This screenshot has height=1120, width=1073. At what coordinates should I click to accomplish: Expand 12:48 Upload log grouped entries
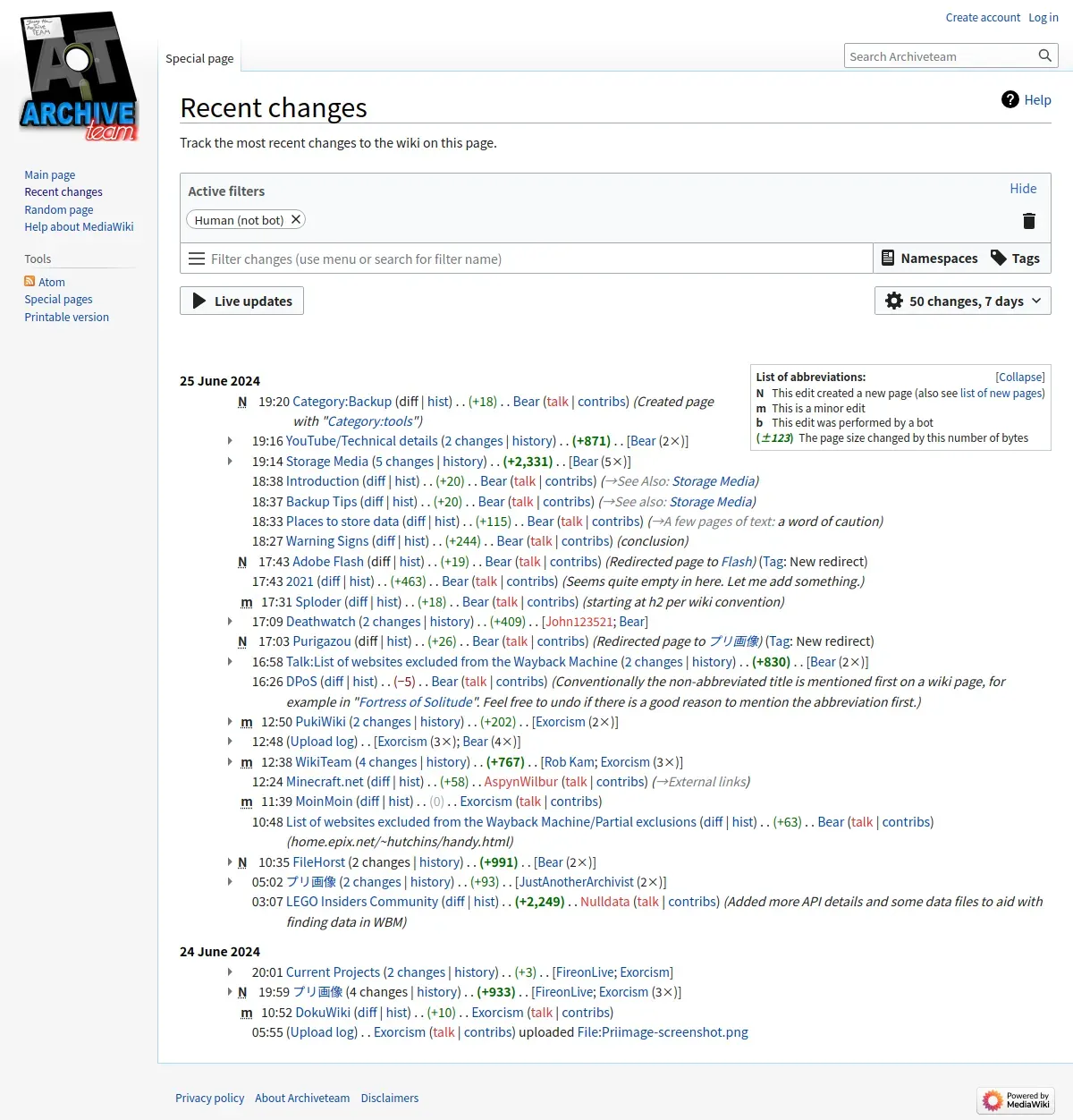[x=230, y=742]
